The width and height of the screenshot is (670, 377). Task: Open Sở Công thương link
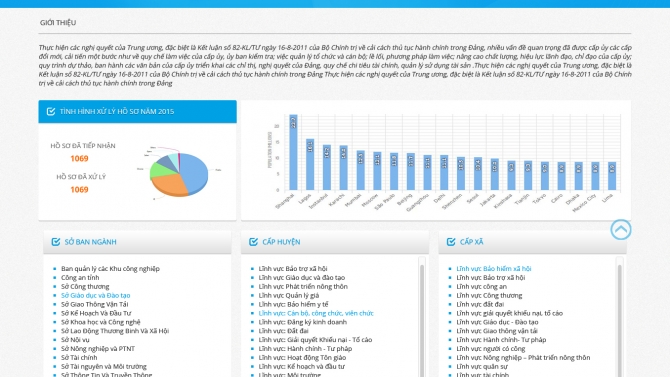click(85, 287)
